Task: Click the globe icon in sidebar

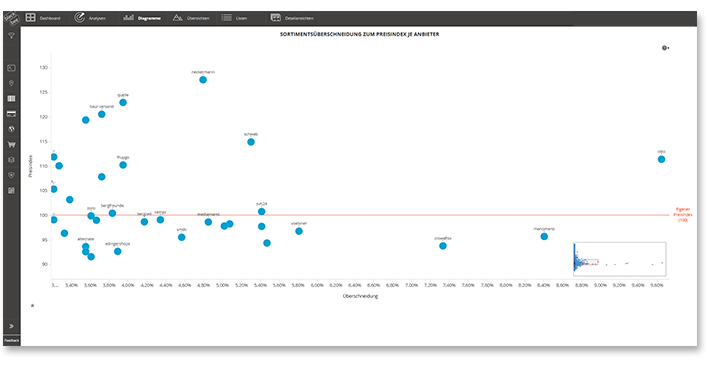Action: click(11, 129)
